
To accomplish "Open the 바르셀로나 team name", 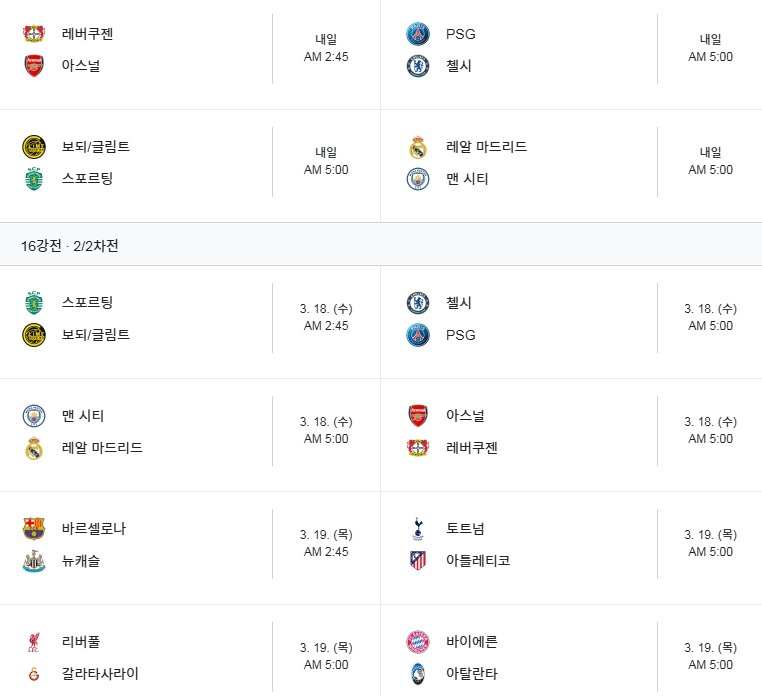I will tap(94, 529).
